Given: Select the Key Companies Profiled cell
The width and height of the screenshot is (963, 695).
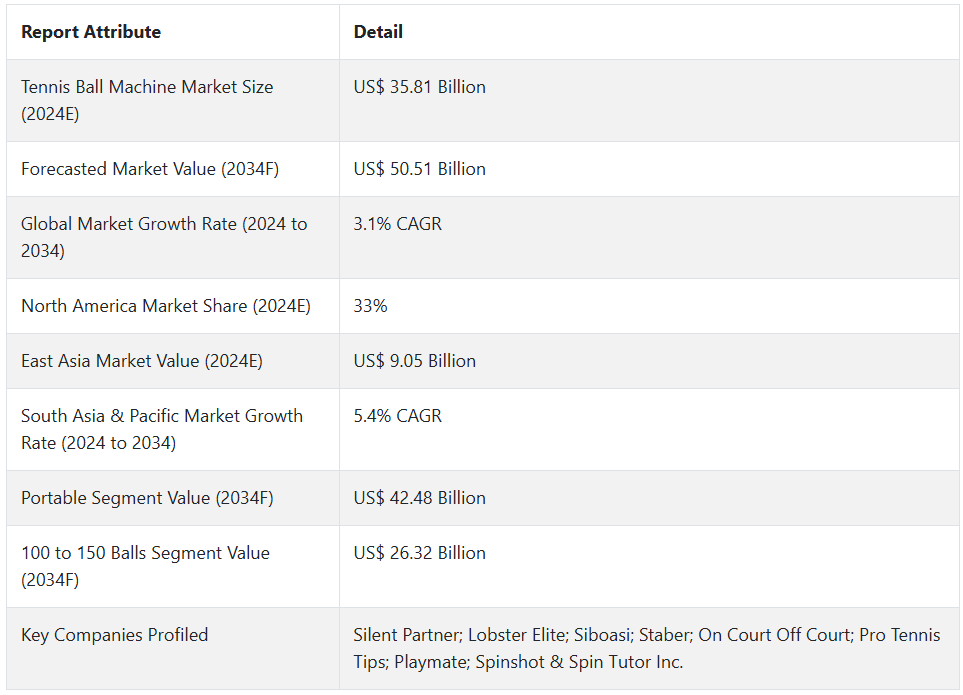Looking at the screenshot, I should [x=115, y=635].
